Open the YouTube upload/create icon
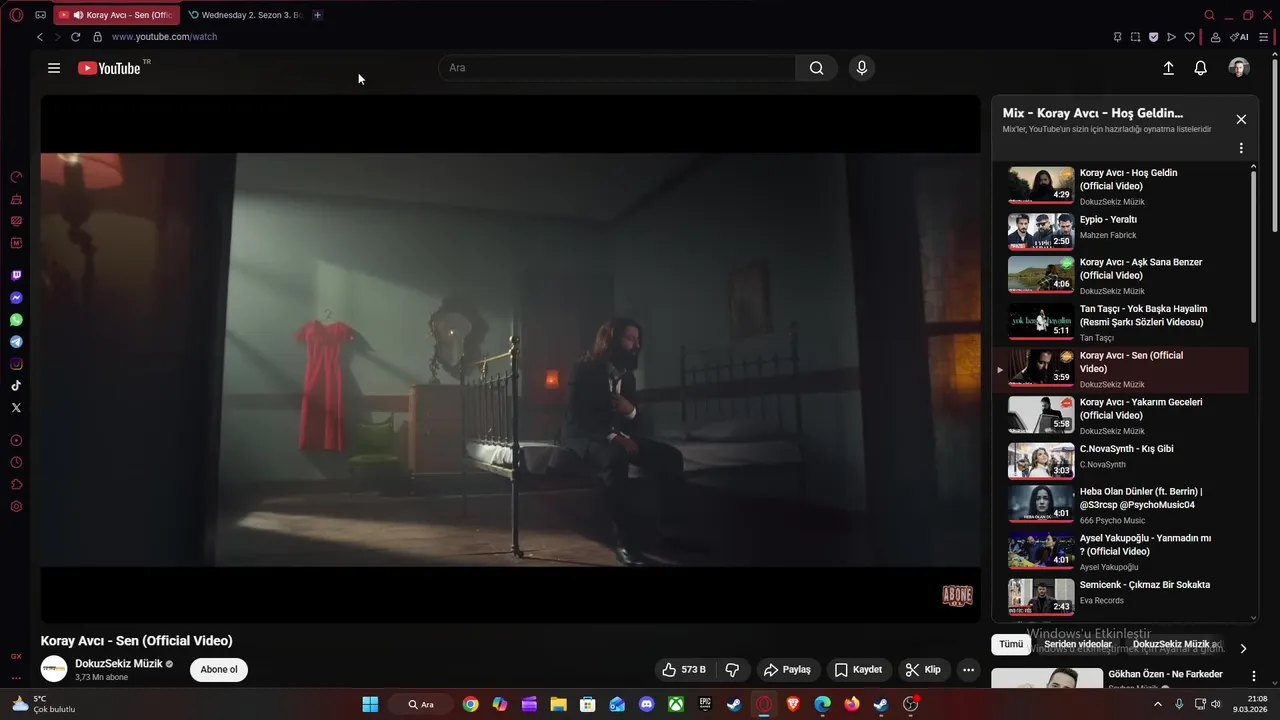Viewport: 1280px width, 720px height. point(1168,68)
